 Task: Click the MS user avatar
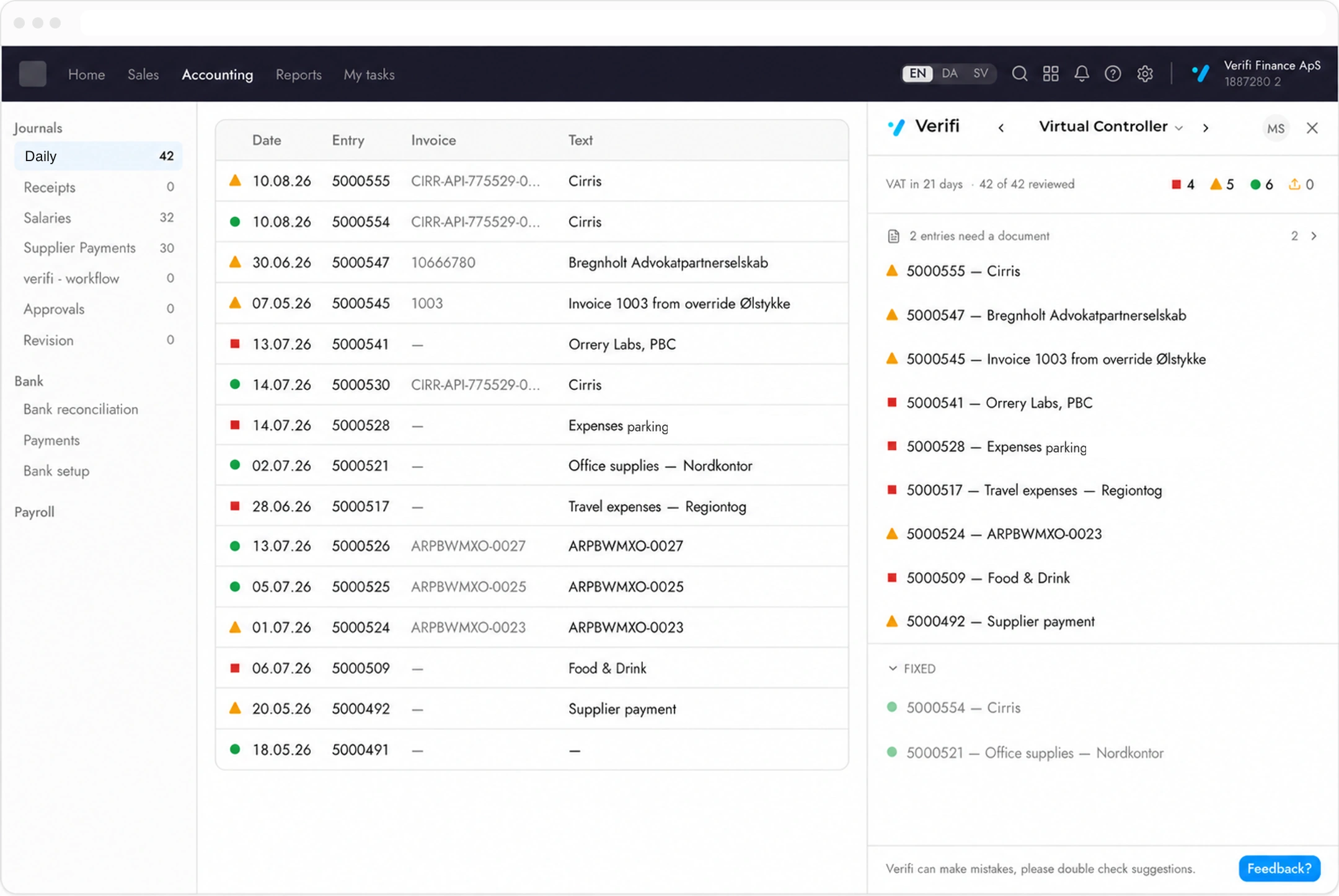[1276, 128]
